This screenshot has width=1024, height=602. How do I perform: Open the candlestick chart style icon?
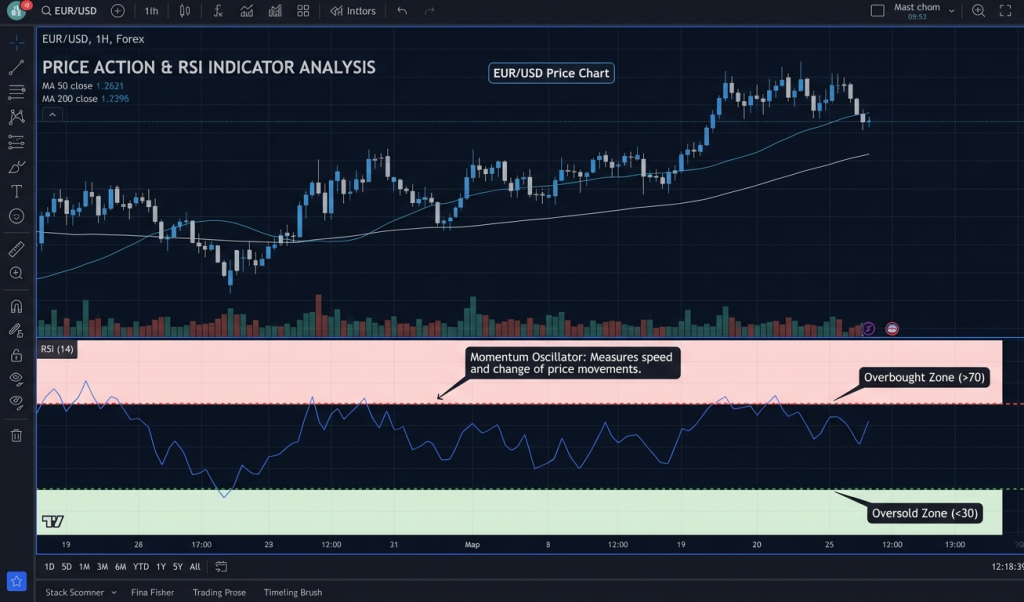[x=185, y=11]
